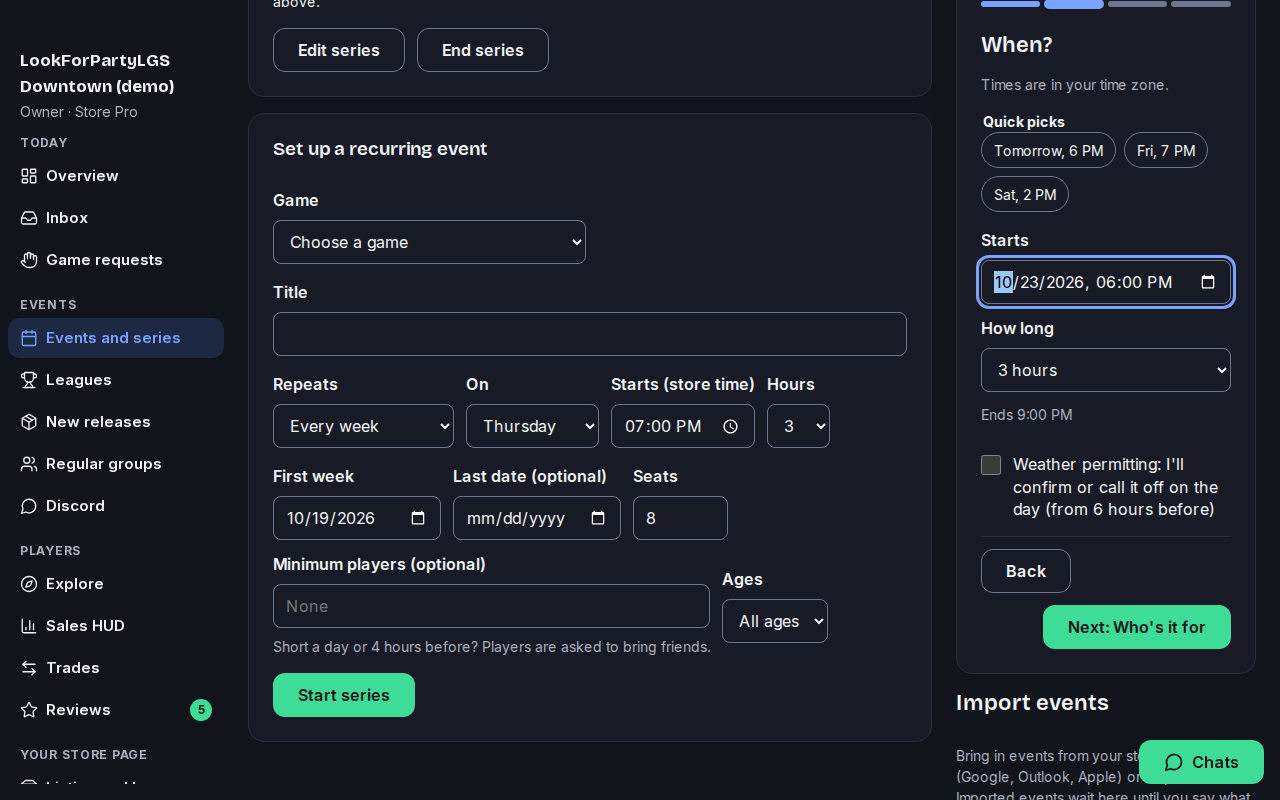Open the Starts datetime calendar picker icon
The image size is (1280, 800).
point(1208,282)
